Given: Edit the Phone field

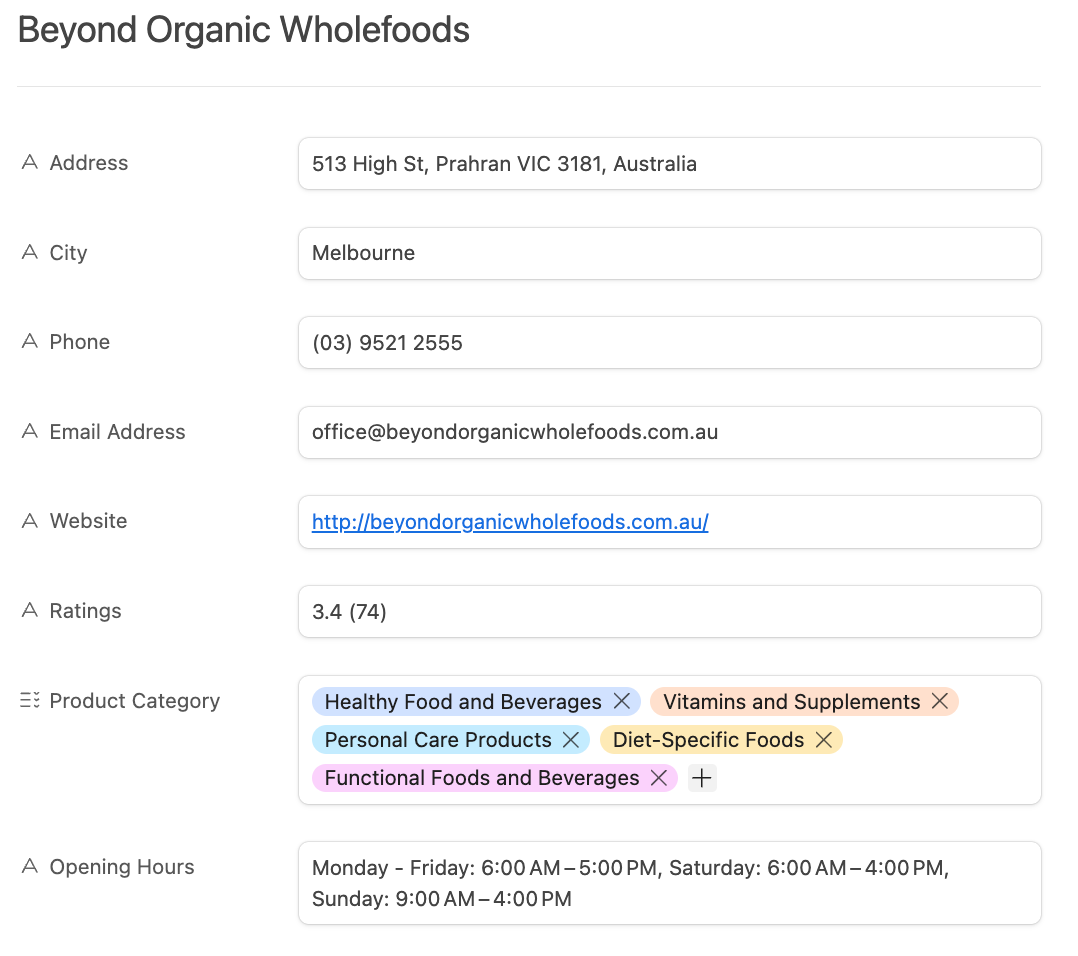Looking at the screenshot, I should pos(670,343).
